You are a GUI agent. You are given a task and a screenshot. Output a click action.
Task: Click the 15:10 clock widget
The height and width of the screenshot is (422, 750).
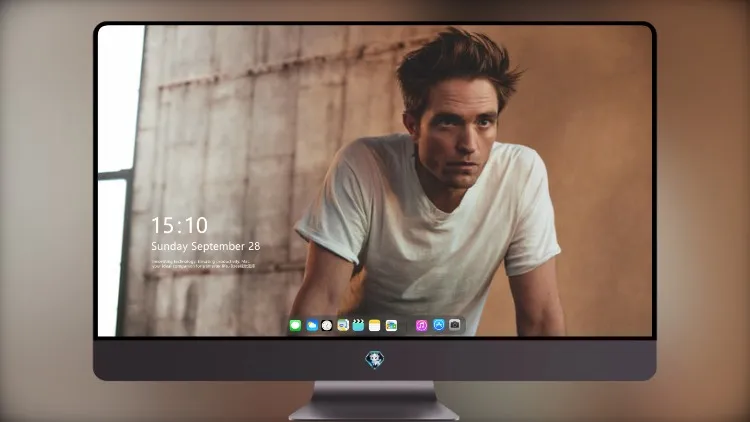click(x=179, y=225)
